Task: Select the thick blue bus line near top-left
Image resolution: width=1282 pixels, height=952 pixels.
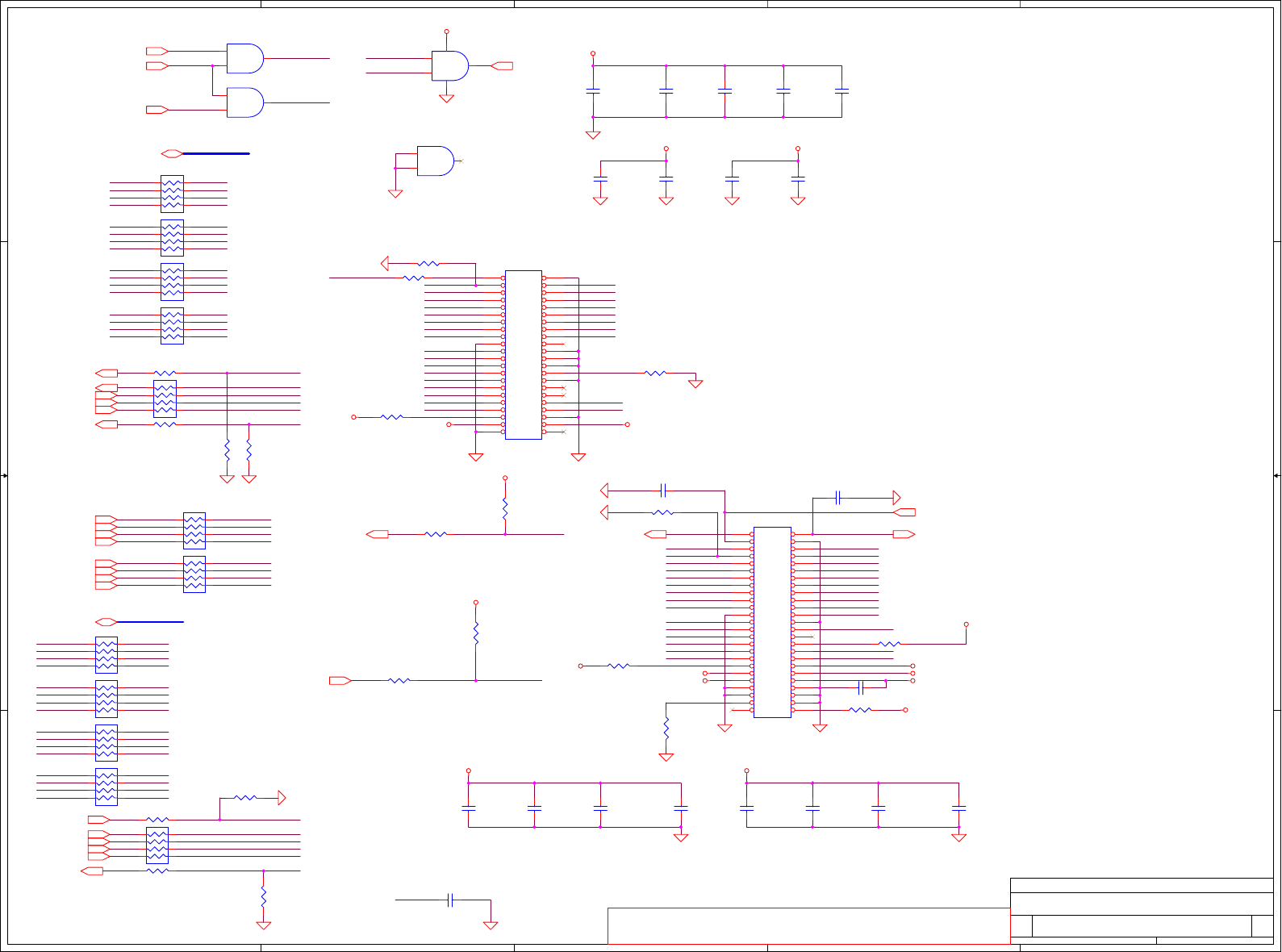Action: (216, 153)
